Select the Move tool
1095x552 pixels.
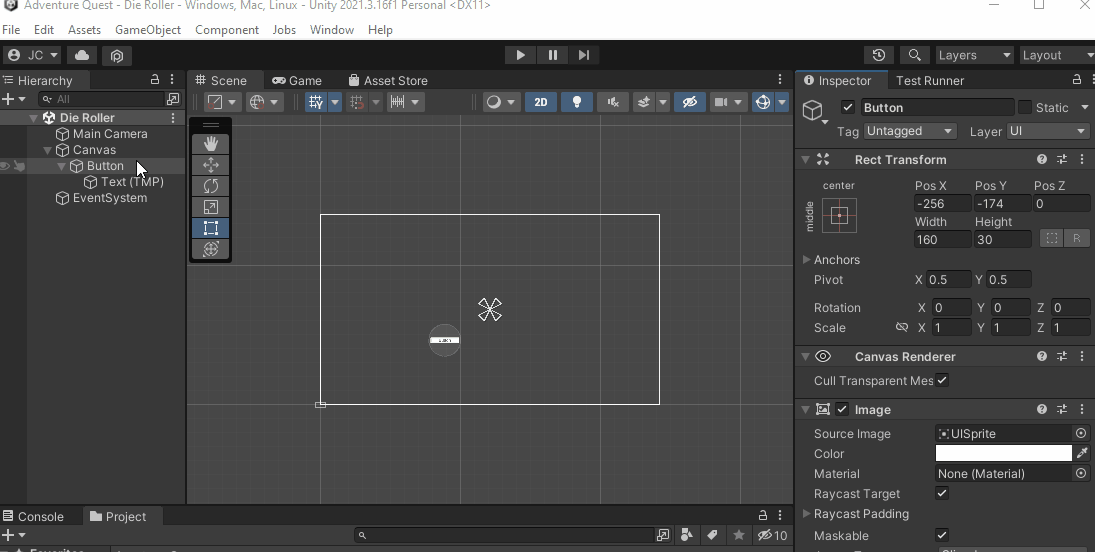click(210, 165)
